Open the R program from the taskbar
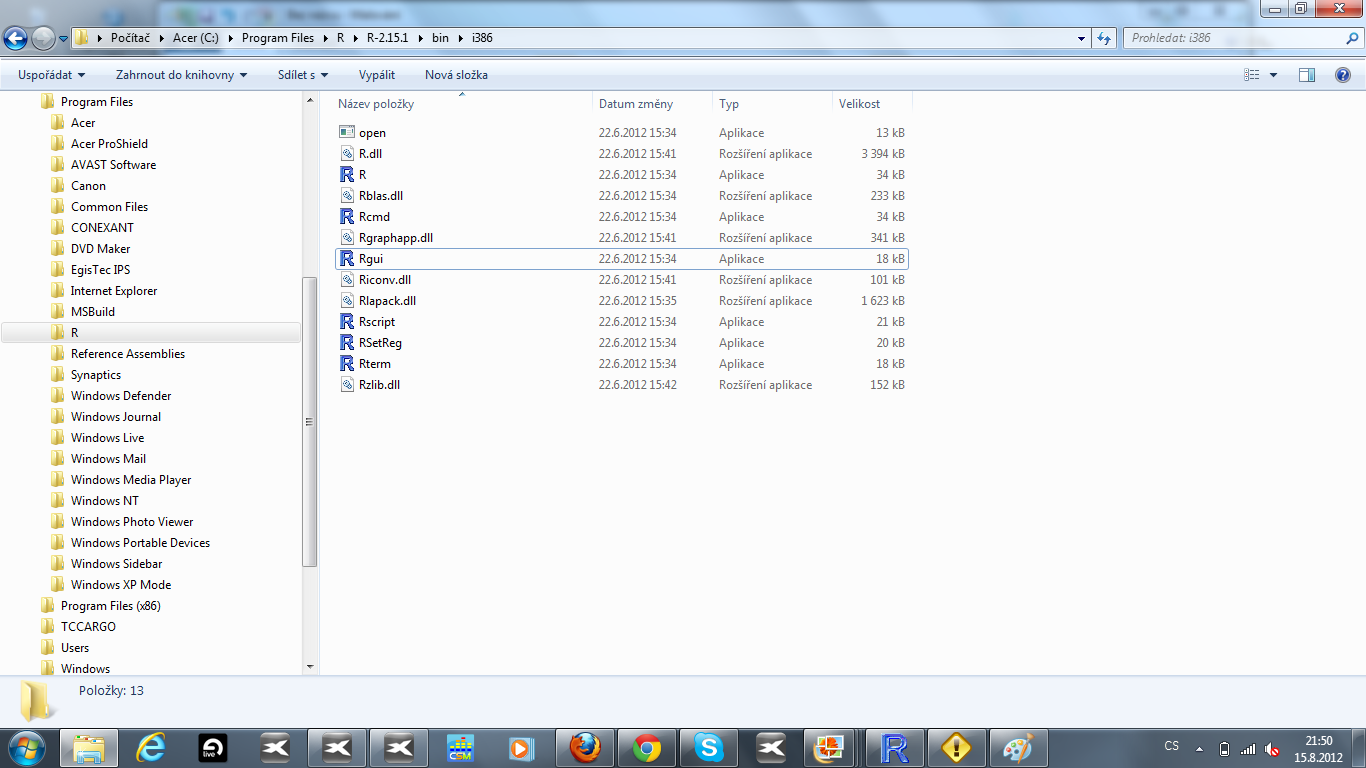The image size is (1366, 768). click(x=894, y=747)
